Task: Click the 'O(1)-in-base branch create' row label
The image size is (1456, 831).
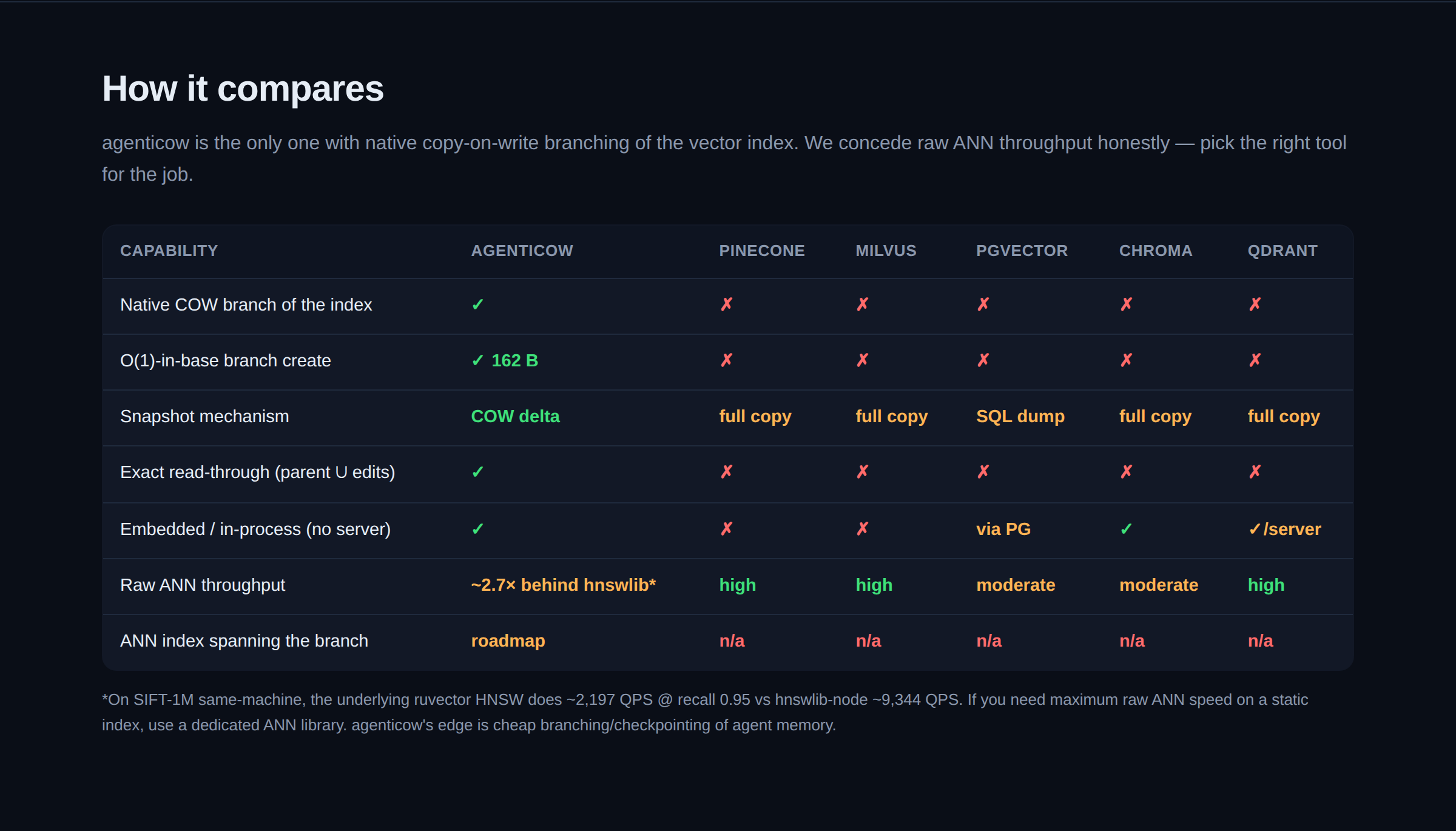Action: pos(226,360)
